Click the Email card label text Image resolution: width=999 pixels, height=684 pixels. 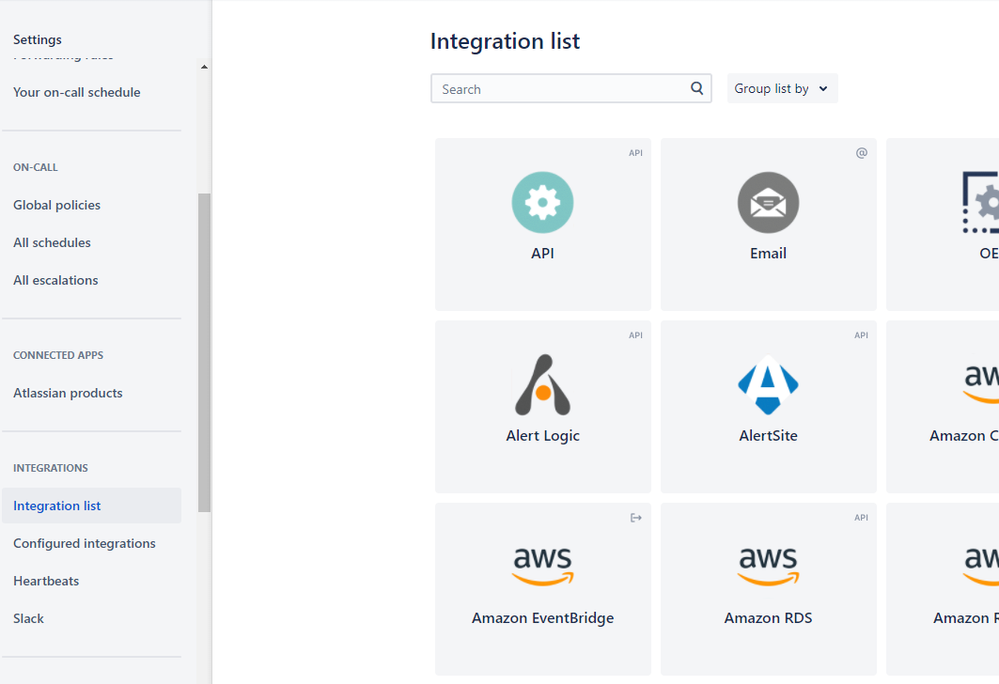[x=768, y=253]
